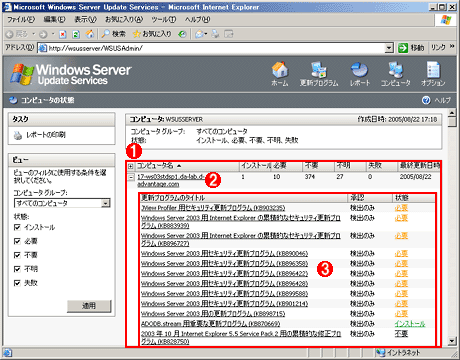Sort by 最終更新日時 column header
460x360 pixels.
coord(419,166)
